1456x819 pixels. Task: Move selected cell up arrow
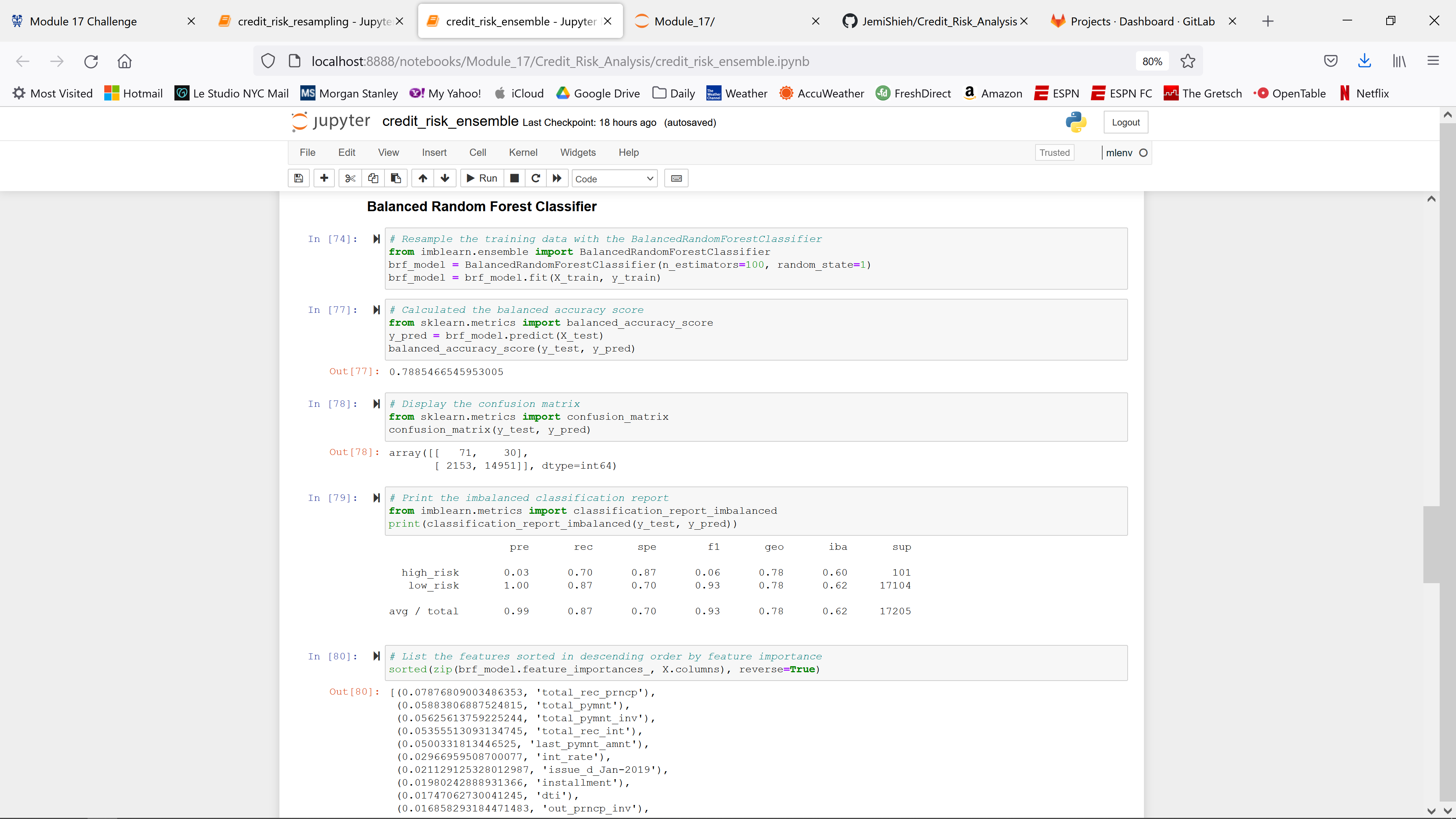pos(423,179)
